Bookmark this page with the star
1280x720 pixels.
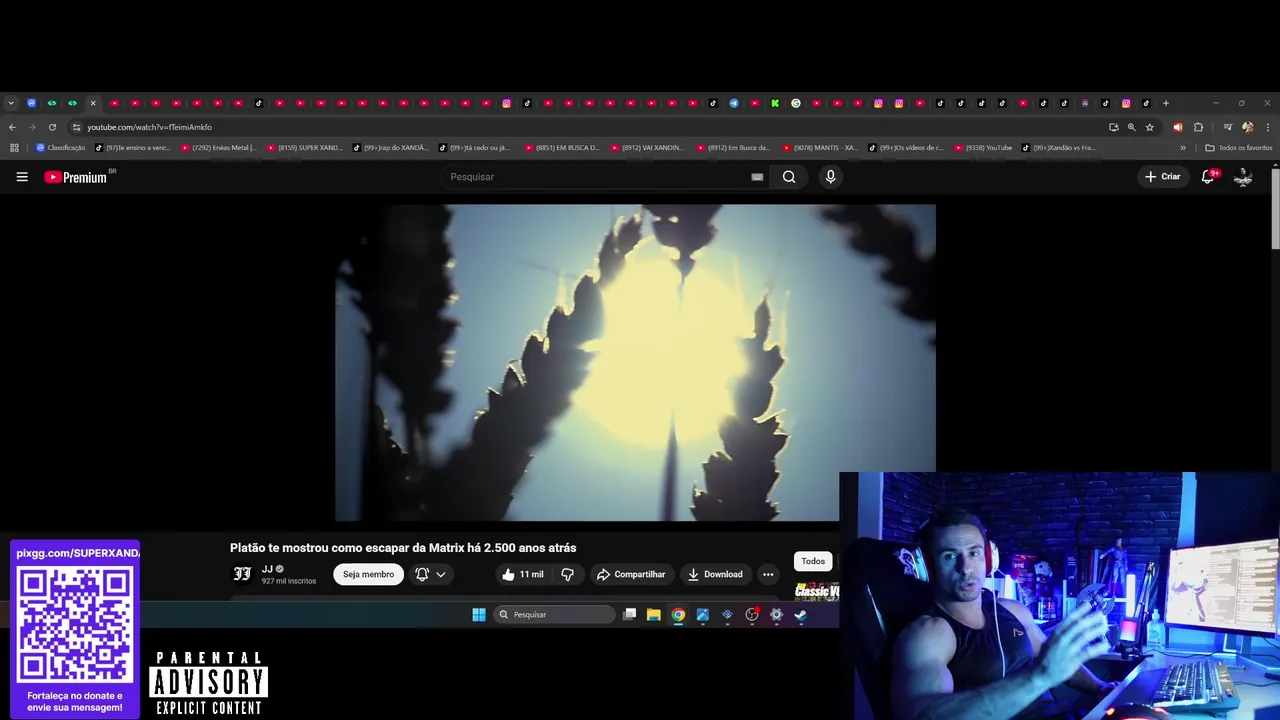(1150, 127)
